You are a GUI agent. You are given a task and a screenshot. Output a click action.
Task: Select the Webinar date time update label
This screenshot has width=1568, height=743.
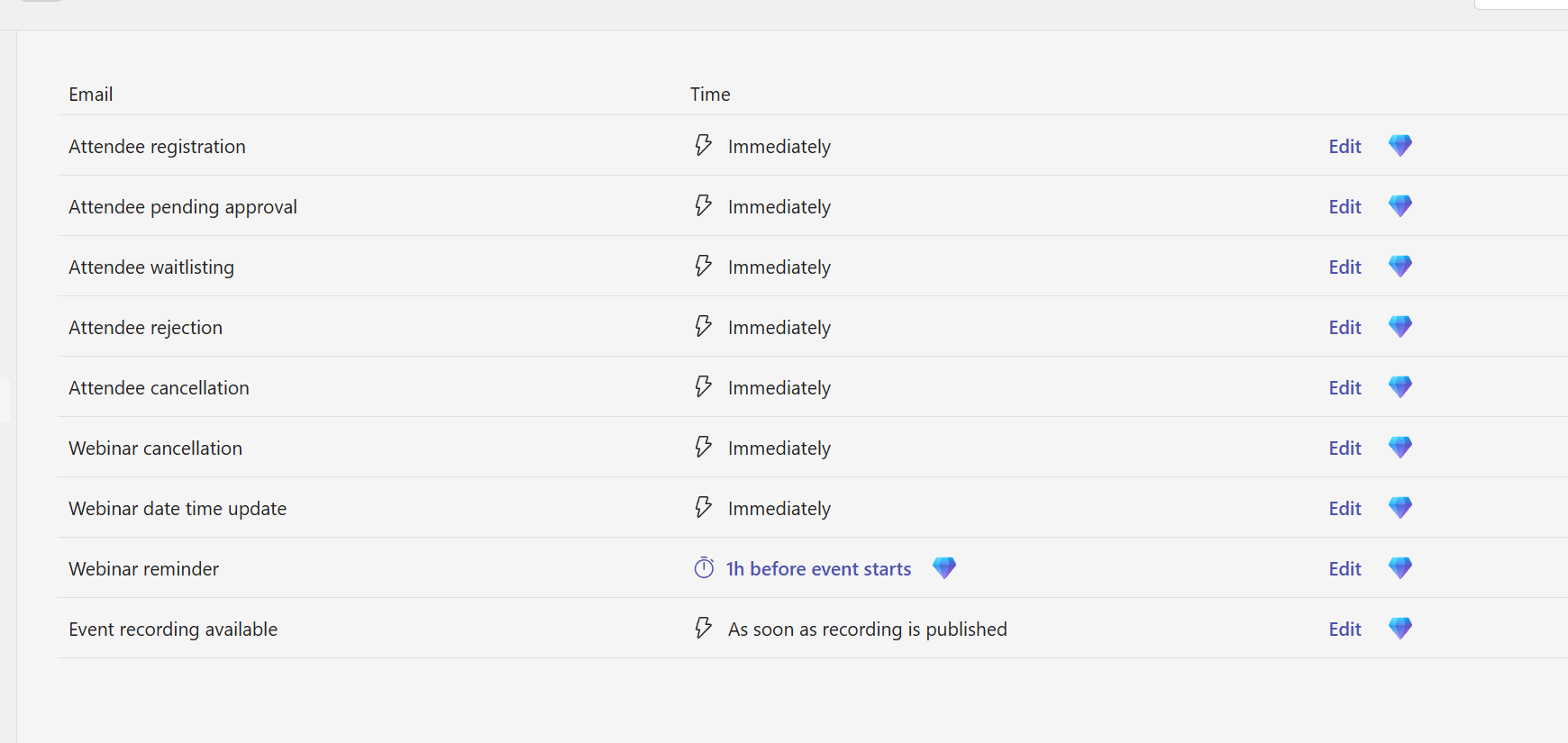[178, 509]
